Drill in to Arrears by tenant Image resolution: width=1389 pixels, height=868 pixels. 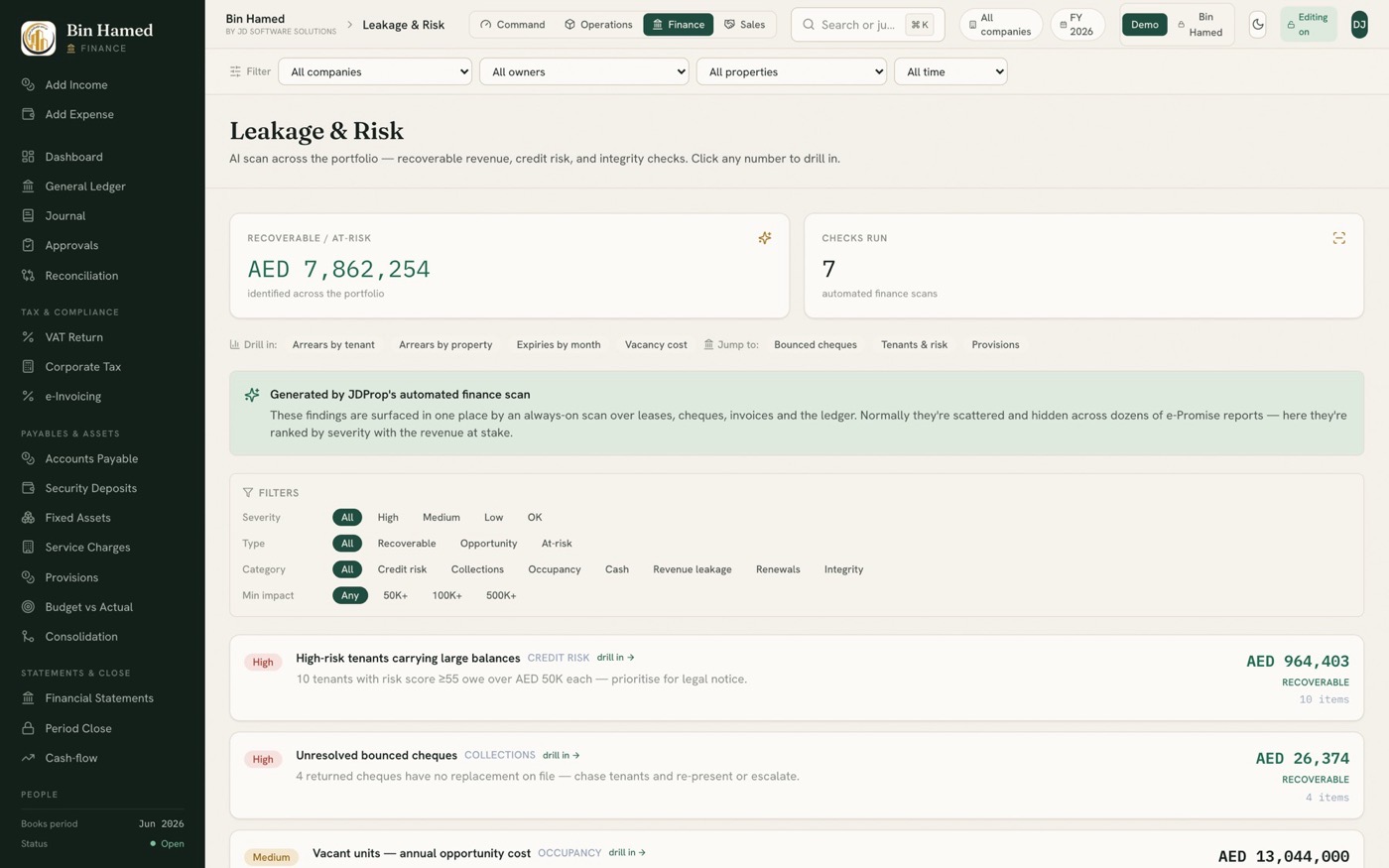tap(333, 345)
